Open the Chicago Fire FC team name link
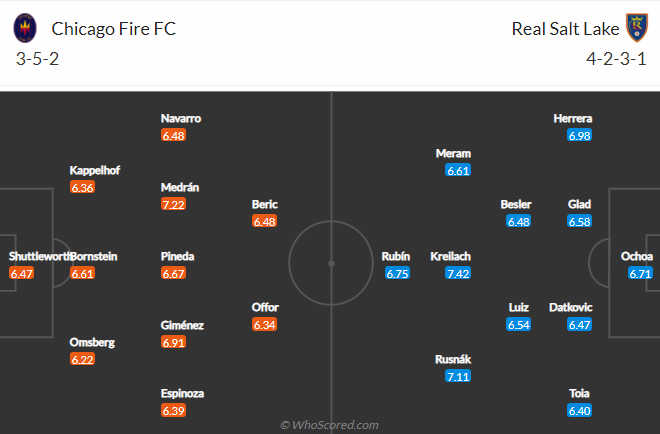The height and width of the screenshot is (434, 660). (x=114, y=29)
